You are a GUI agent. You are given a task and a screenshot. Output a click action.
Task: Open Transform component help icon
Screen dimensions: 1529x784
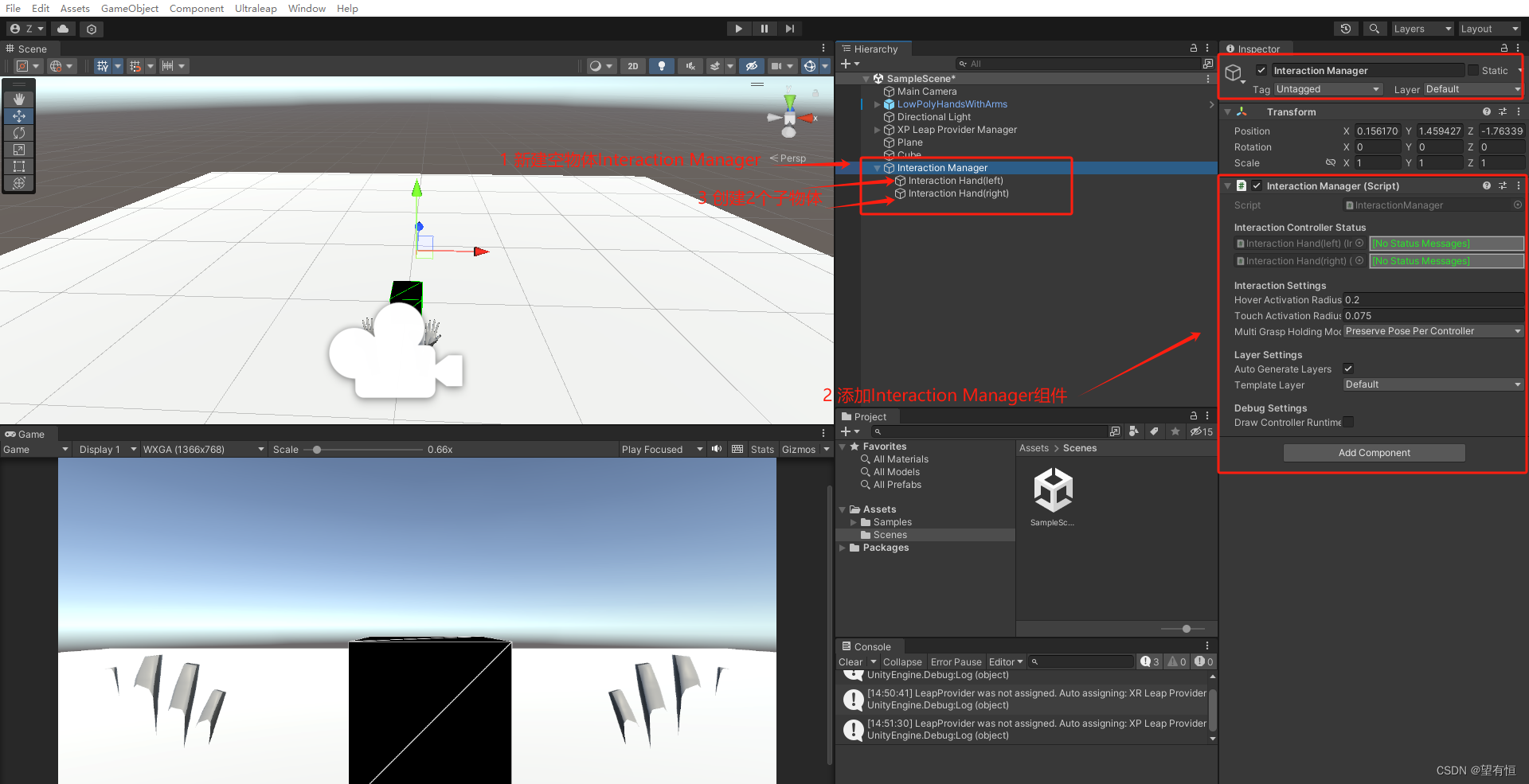click(1487, 112)
